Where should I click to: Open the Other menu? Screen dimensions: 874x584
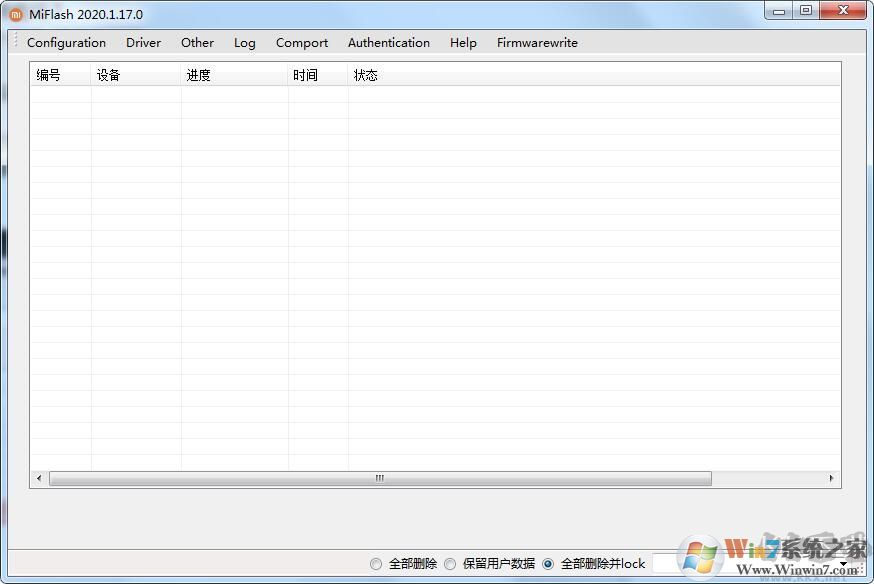coord(197,42)
